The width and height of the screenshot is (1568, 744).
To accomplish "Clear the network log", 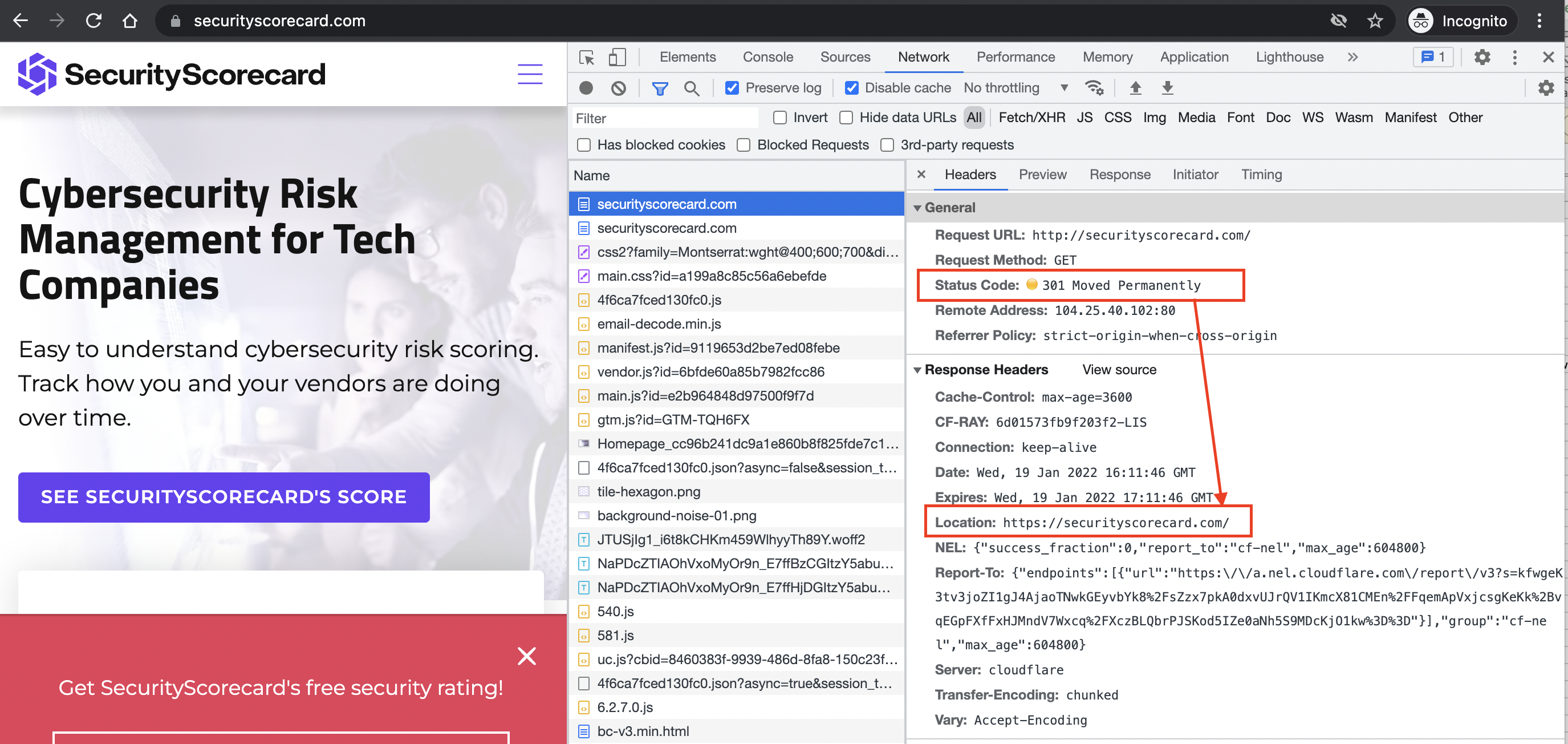I will (619, 88).
